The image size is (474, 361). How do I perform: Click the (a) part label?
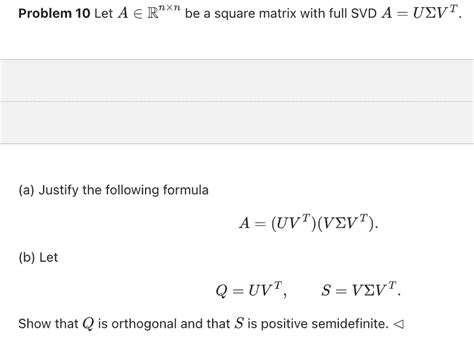[26, 190]
